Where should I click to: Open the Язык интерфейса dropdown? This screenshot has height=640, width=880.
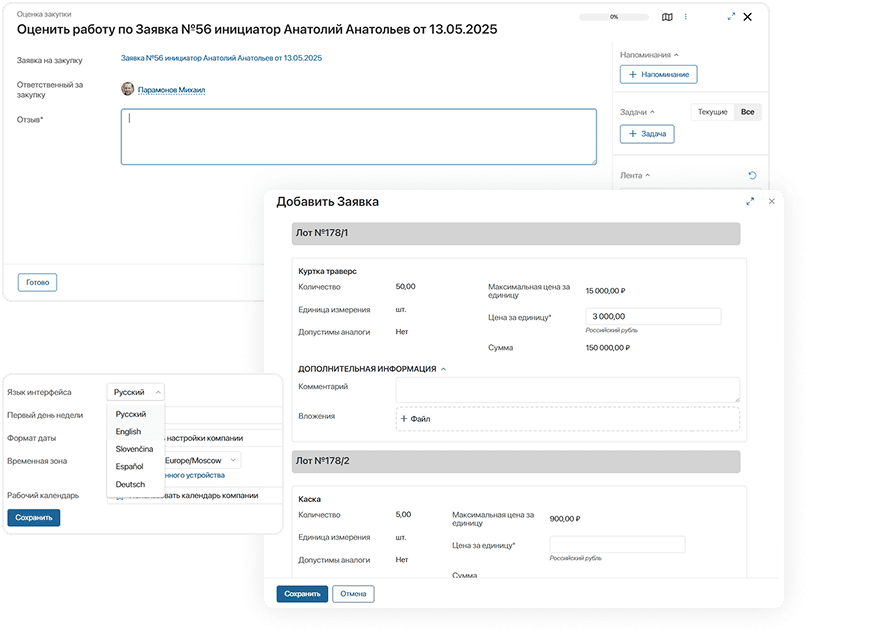(x=135, y=392)
